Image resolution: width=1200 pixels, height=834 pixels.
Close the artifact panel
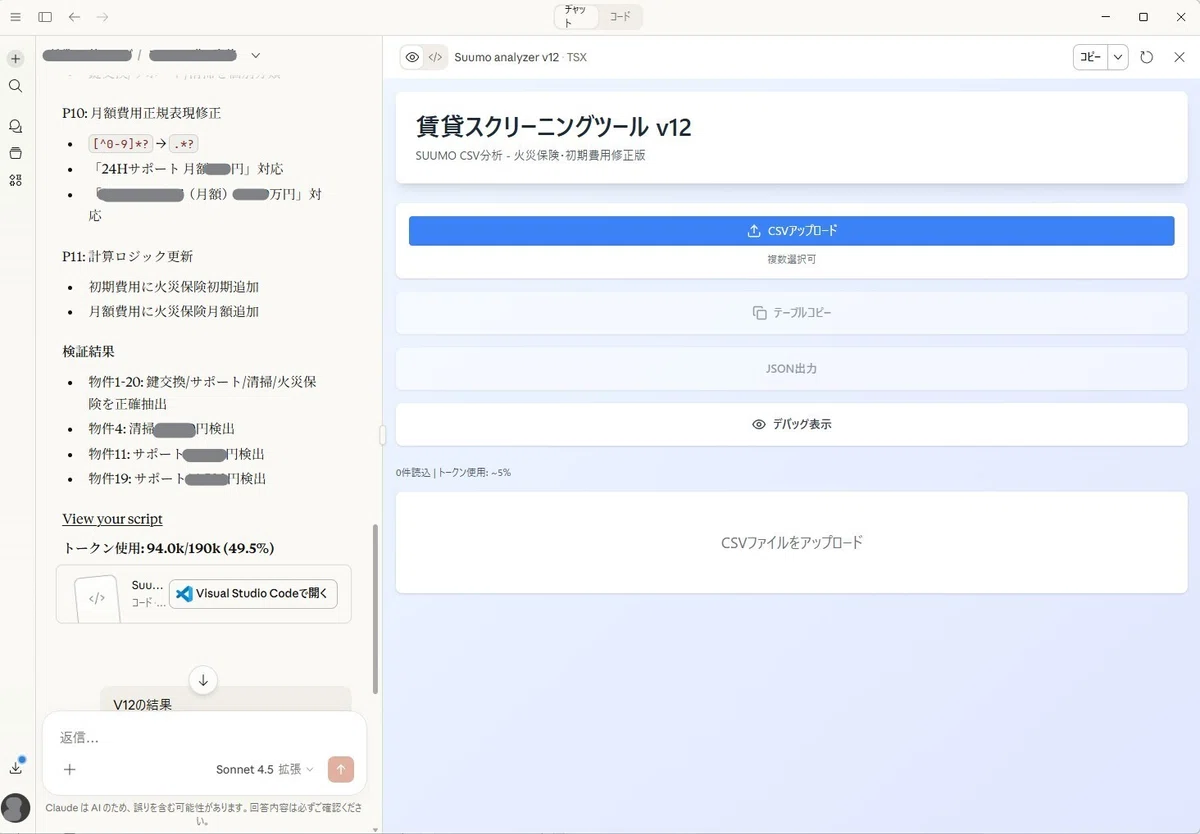(1179, 57)
